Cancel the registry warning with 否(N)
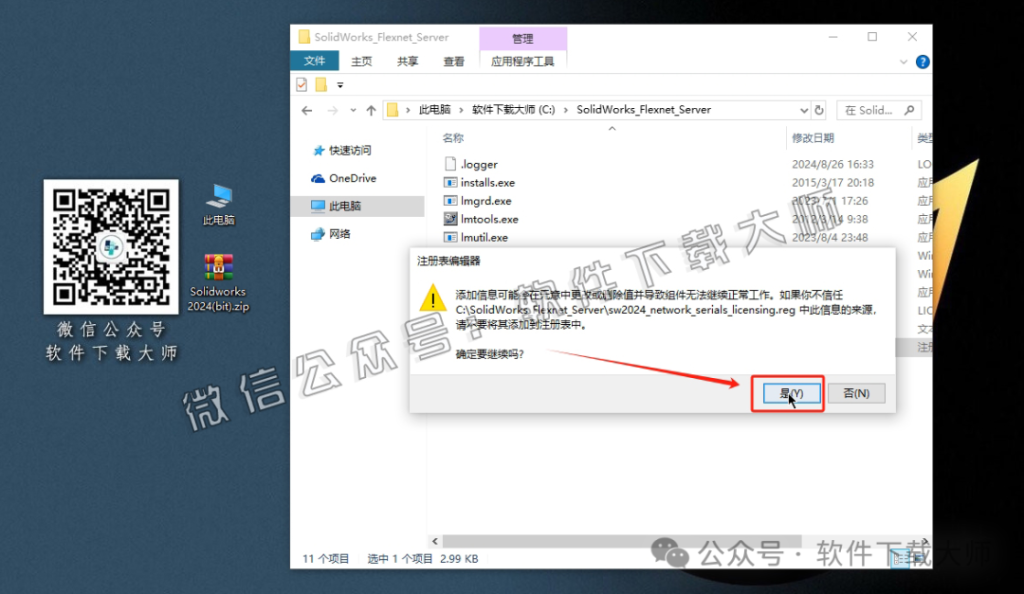1024x594 pixels. (856, 393)
